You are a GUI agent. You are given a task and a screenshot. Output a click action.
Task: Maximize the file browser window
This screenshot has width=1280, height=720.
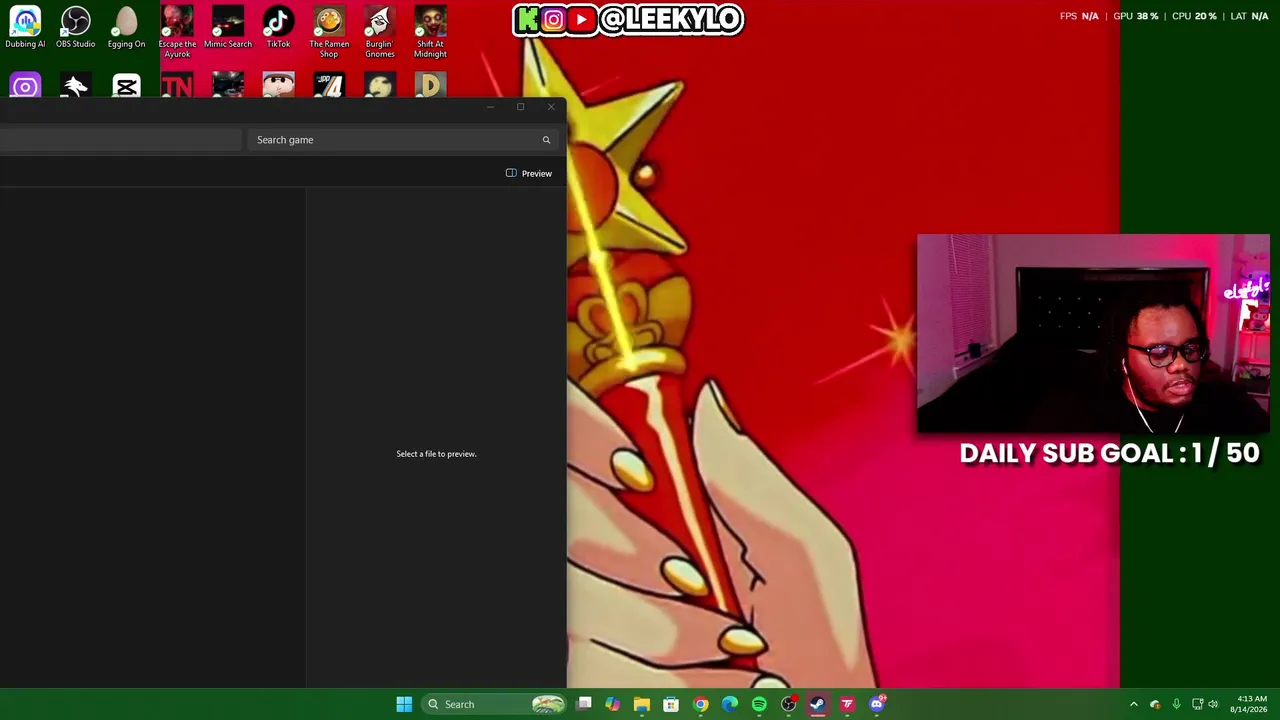click(x=520, y=107)
